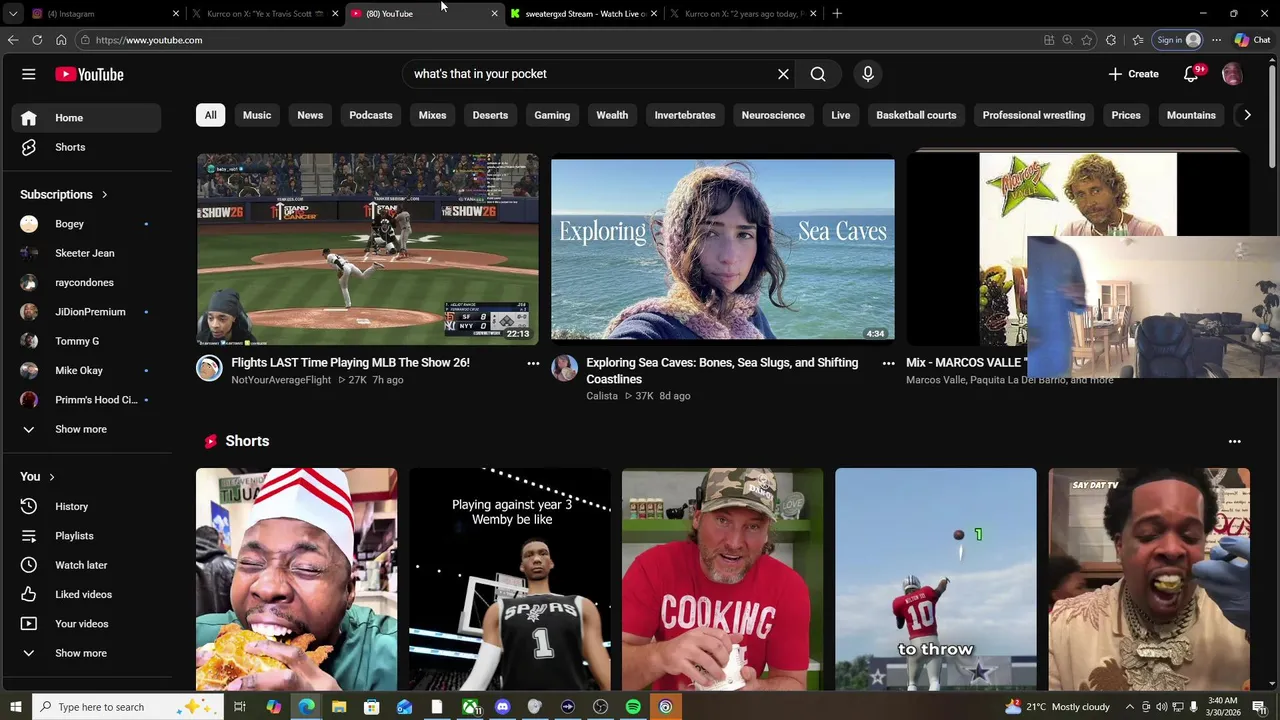Expand Show more under Subscriptions
This screenshot has height=720, width=1280.
click(x=86, y=429)
